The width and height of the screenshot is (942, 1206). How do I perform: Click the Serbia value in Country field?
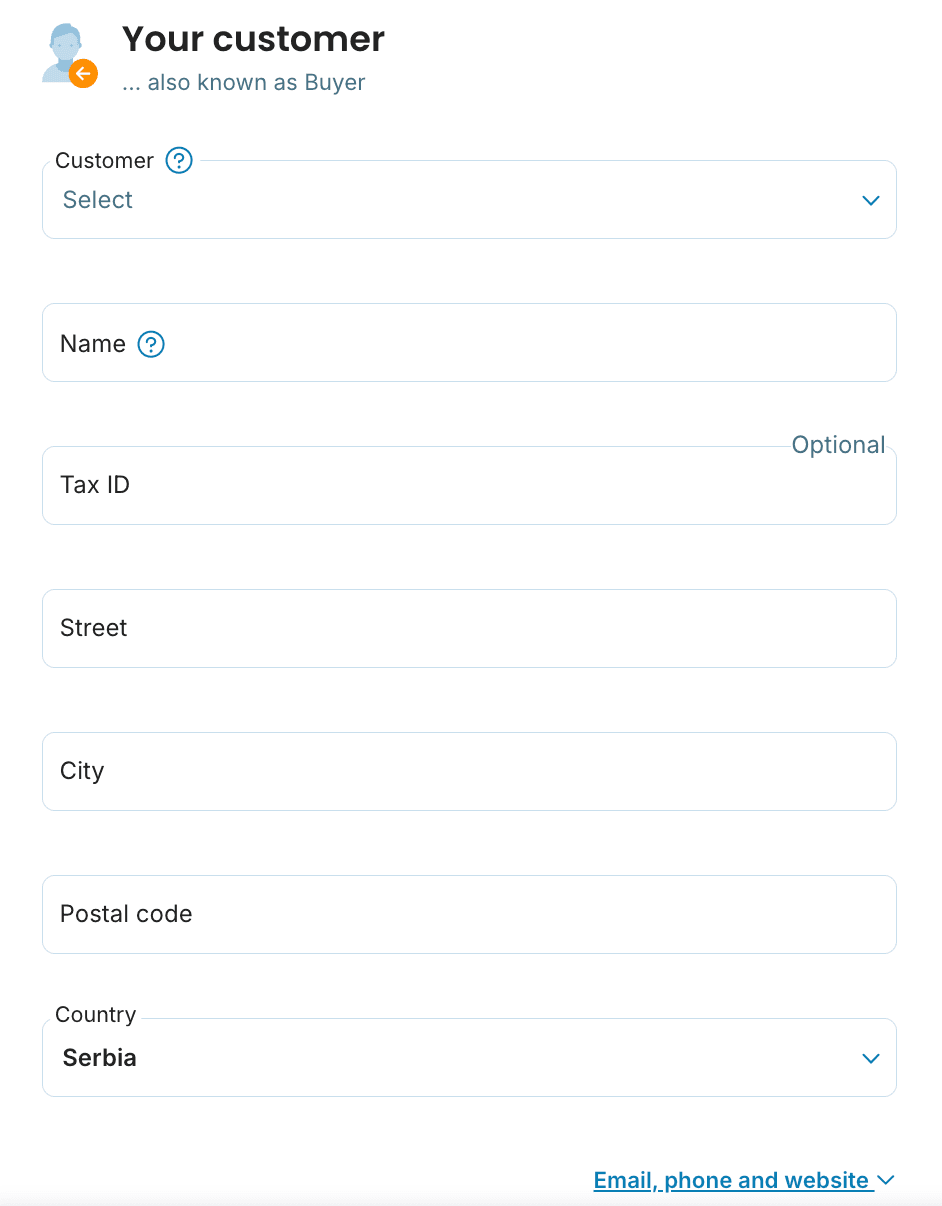pos(100,1058)
